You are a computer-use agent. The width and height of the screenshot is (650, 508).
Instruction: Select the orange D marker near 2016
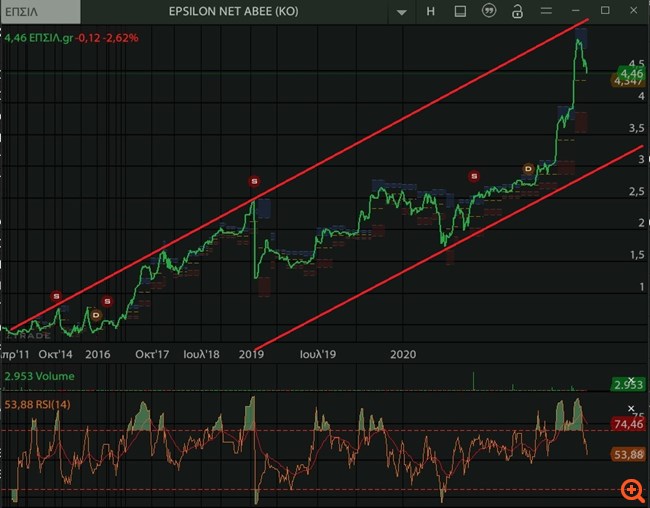[x=96, y=315]
